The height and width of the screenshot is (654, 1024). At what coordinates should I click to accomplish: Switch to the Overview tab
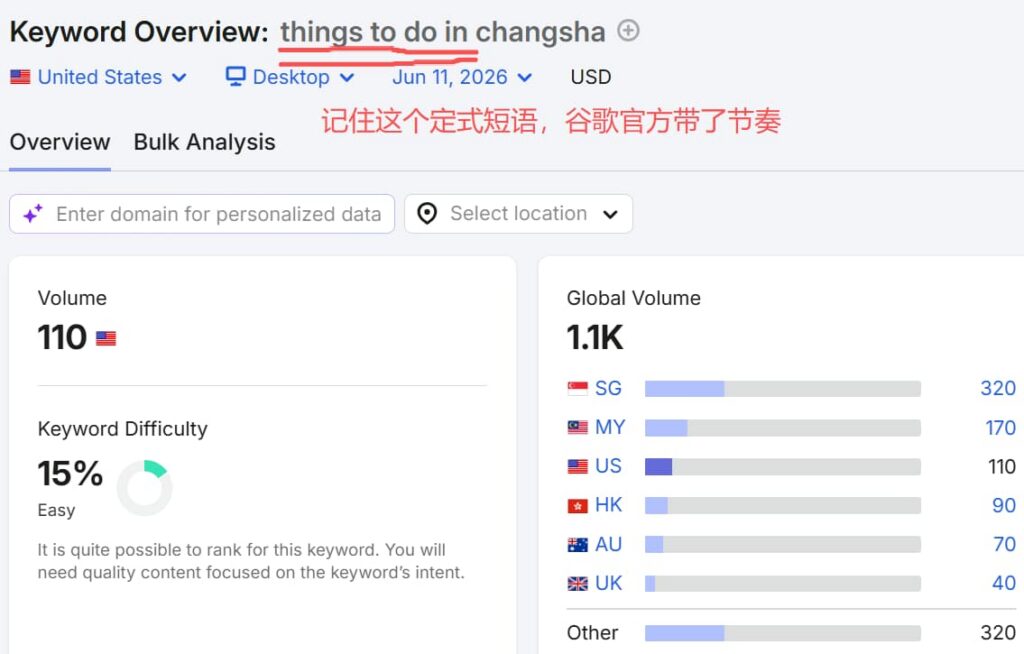coord(60,142)
